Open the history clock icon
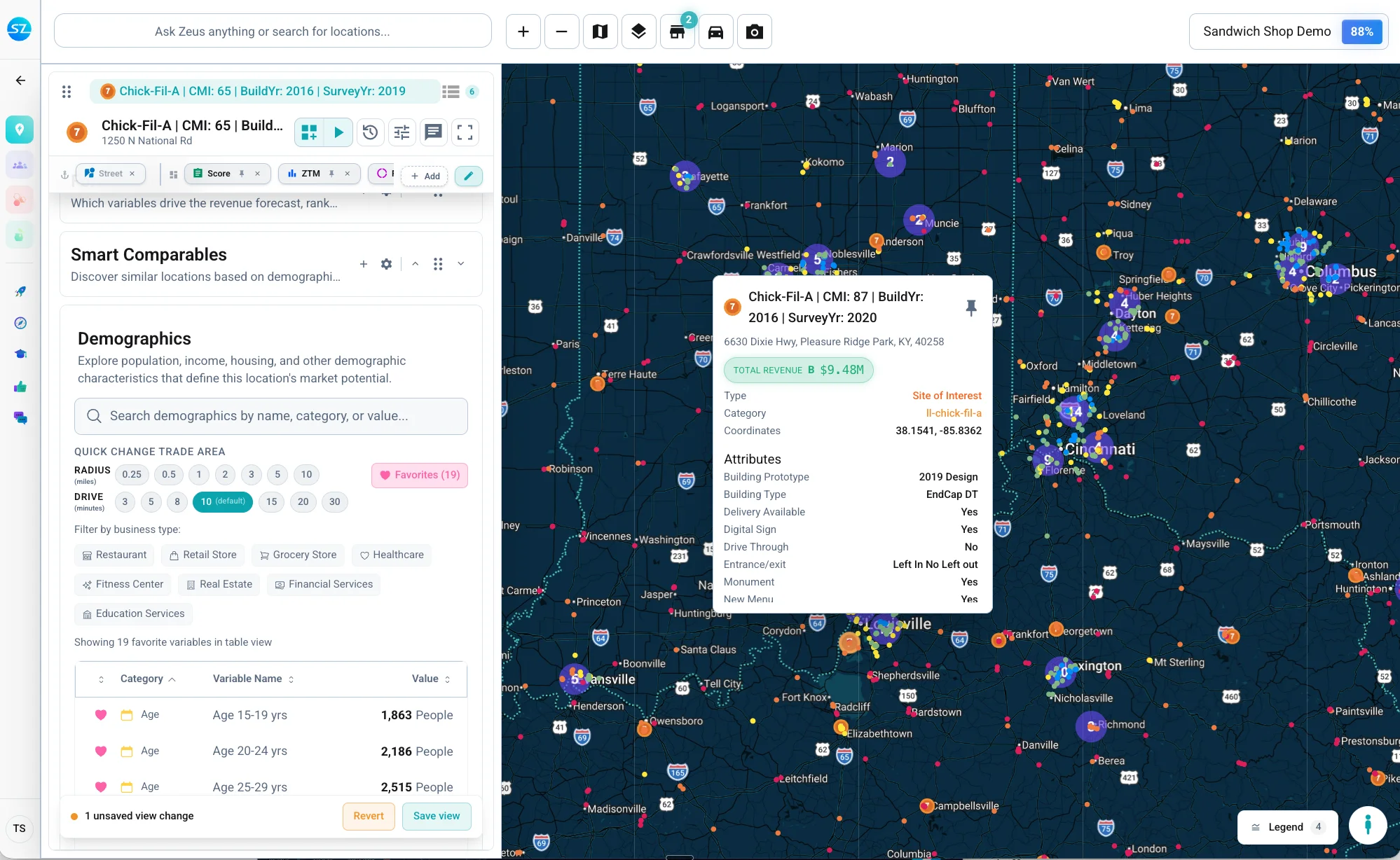Image resolution: width=1400 pixels, height=860 pixels. pyautogui.click(x=371, y=132)
